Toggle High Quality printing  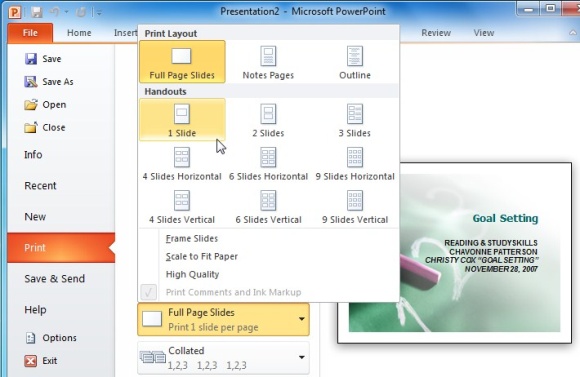tap(268, 274)
